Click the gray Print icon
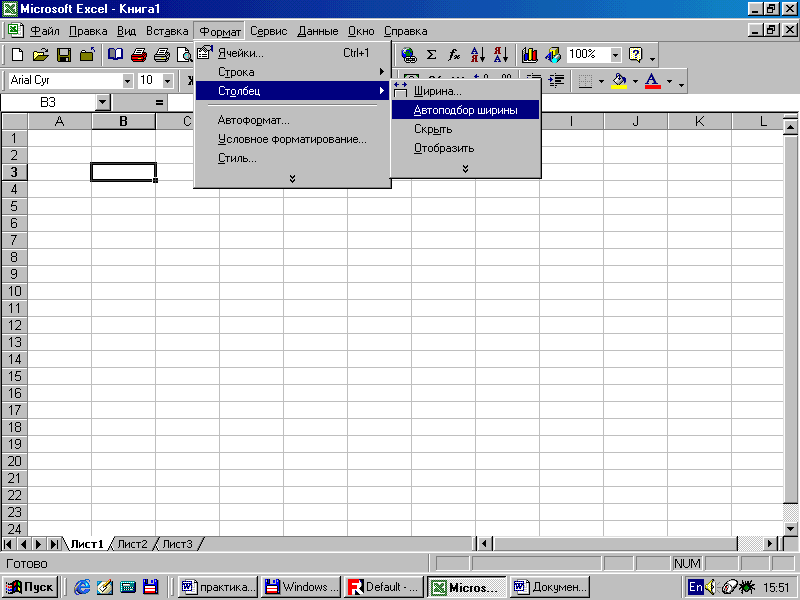Screen dimensions: 800x600 pos(162,55)
